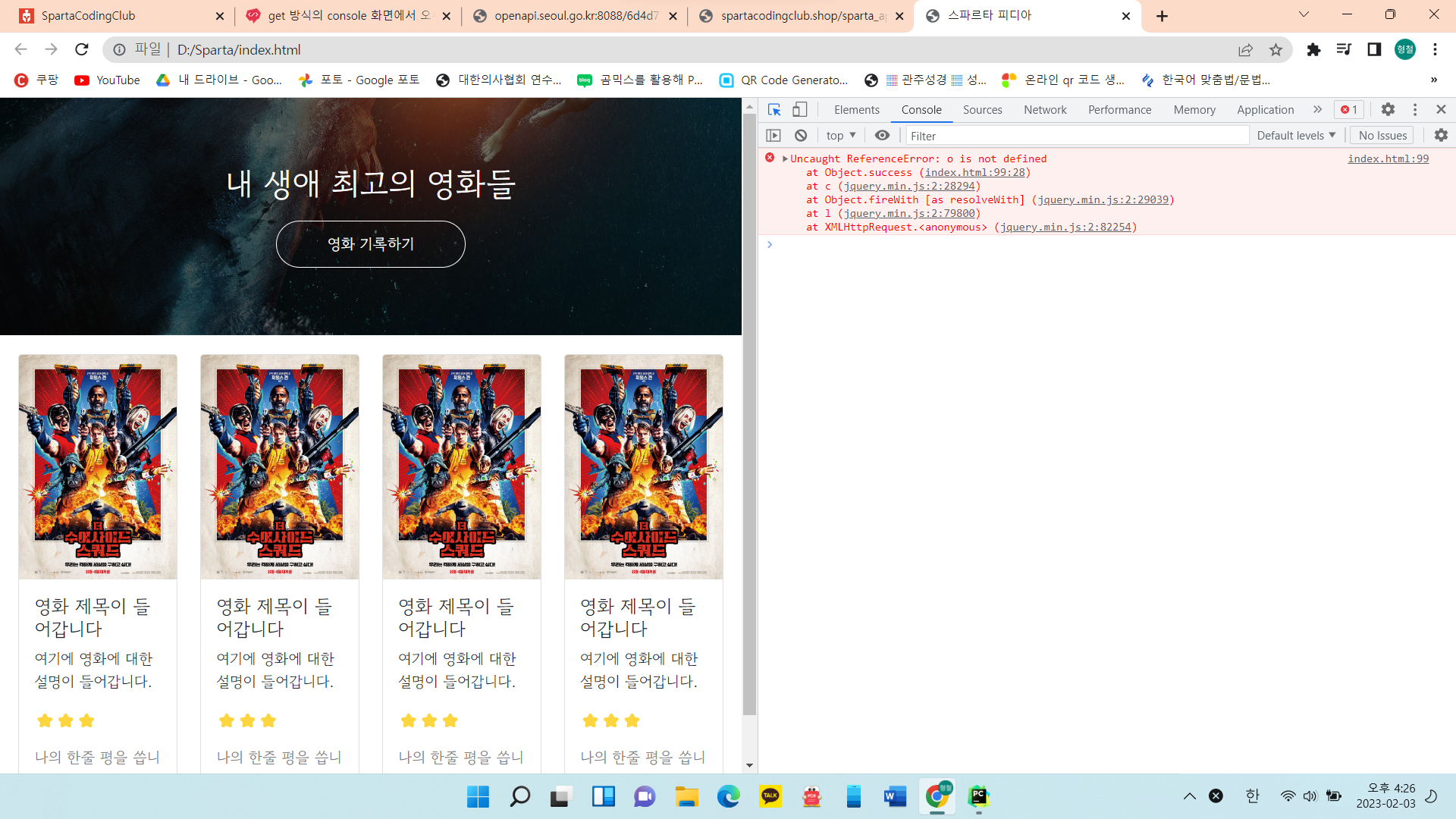Open Chrome profile avatar
Screen dimensions: 1456x819
point(1405,49)
